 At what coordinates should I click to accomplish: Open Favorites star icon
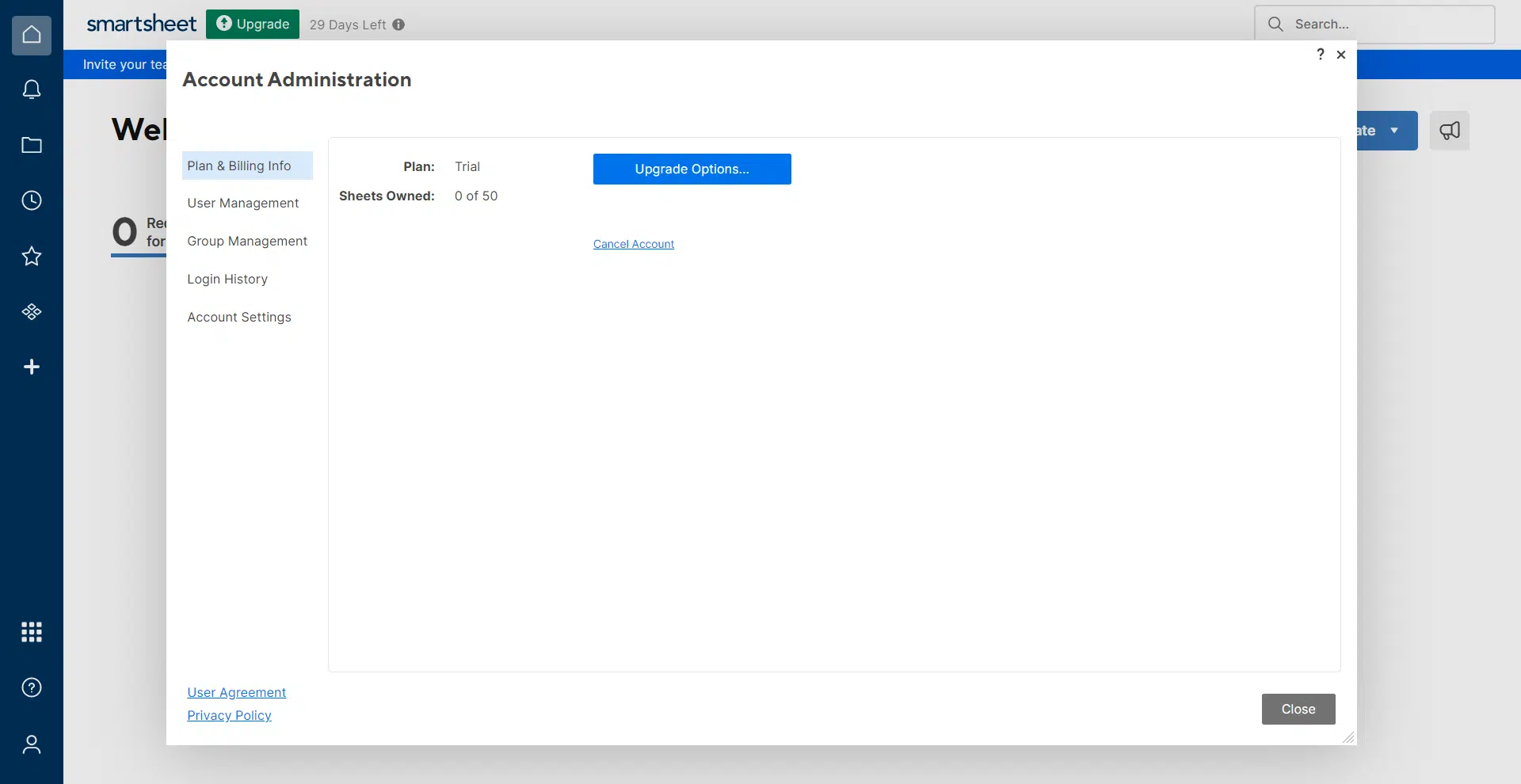click(32, 256)
